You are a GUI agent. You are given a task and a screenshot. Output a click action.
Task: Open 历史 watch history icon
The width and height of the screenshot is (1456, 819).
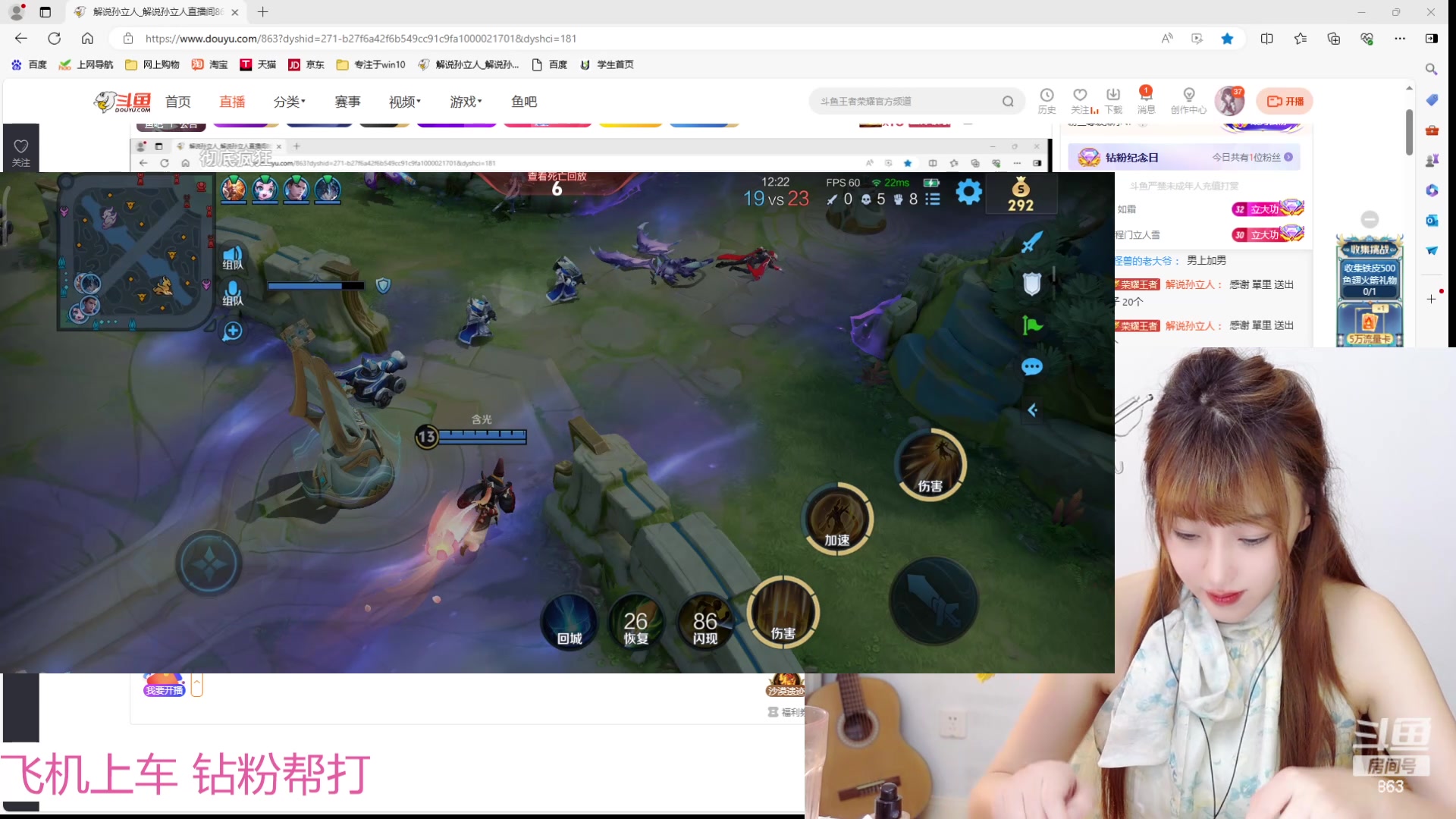click(1046, 100)
